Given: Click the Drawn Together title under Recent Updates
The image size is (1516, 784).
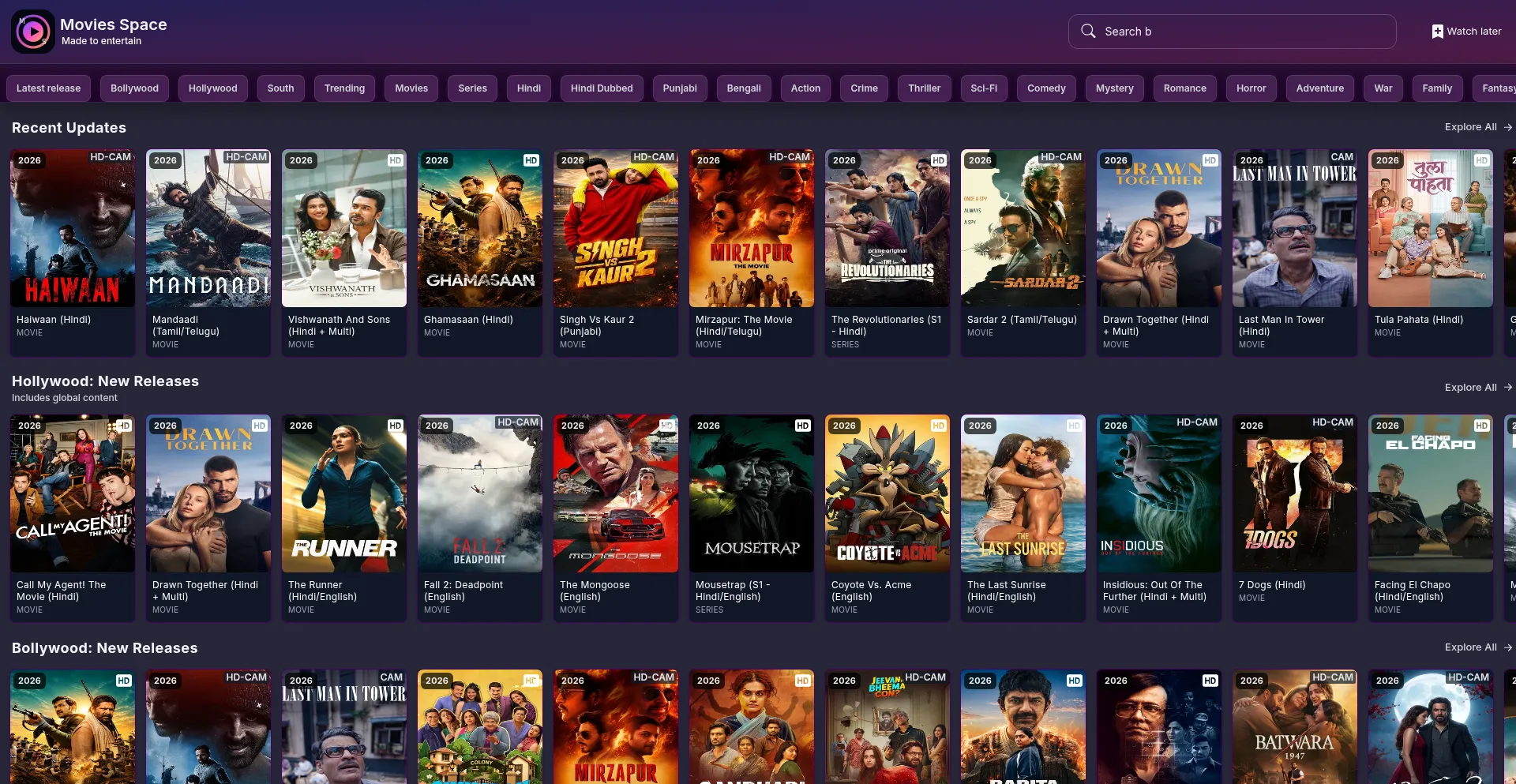Looking at the screenshot, I should point(1156,325).
